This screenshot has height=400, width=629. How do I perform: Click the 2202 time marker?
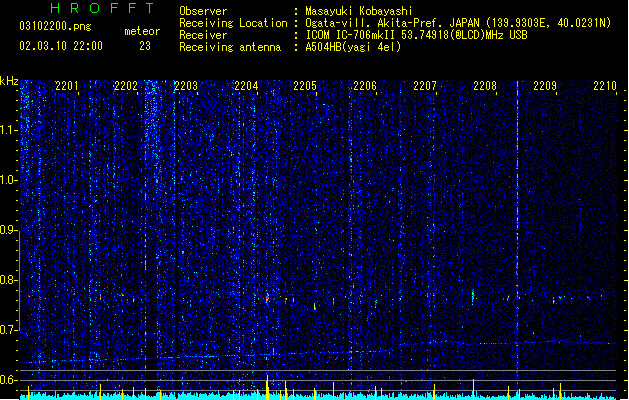click(x=126, y=86)
